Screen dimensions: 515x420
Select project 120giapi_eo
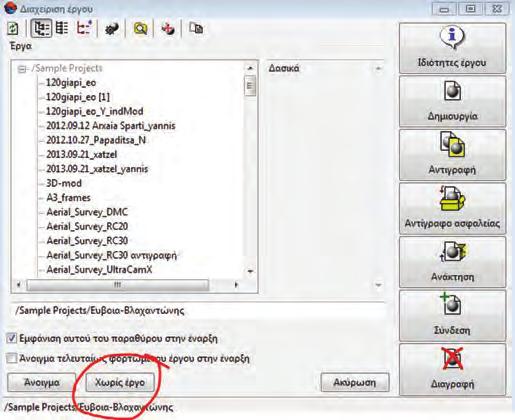pos(71,83)
